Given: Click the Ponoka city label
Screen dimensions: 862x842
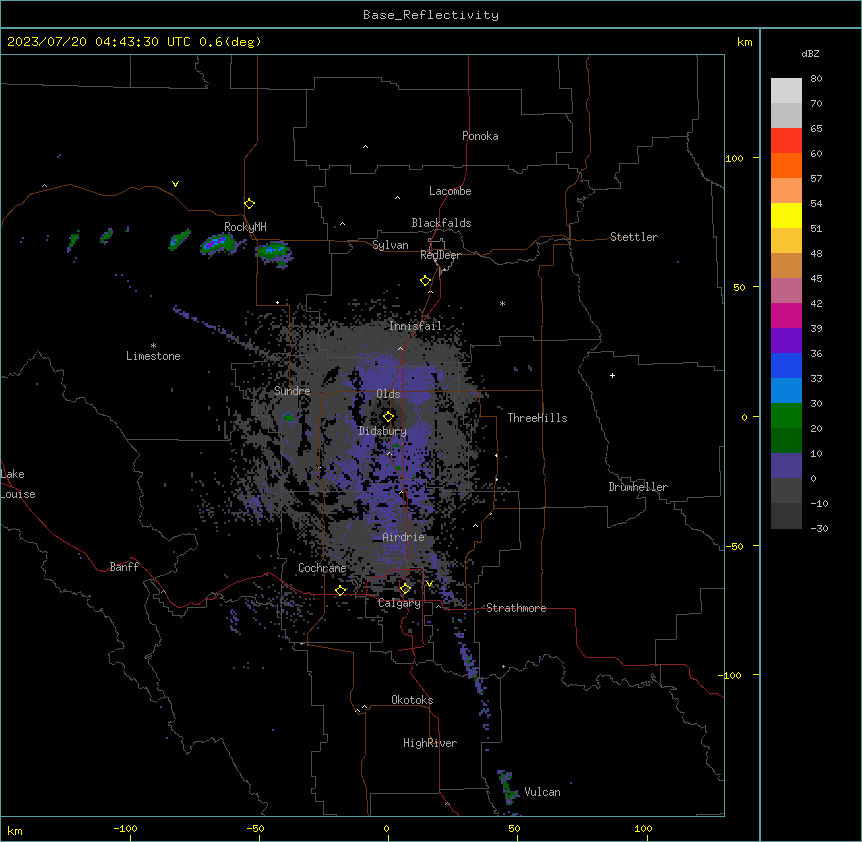Looking at the screenshot, I should click(x=480, y=136).
